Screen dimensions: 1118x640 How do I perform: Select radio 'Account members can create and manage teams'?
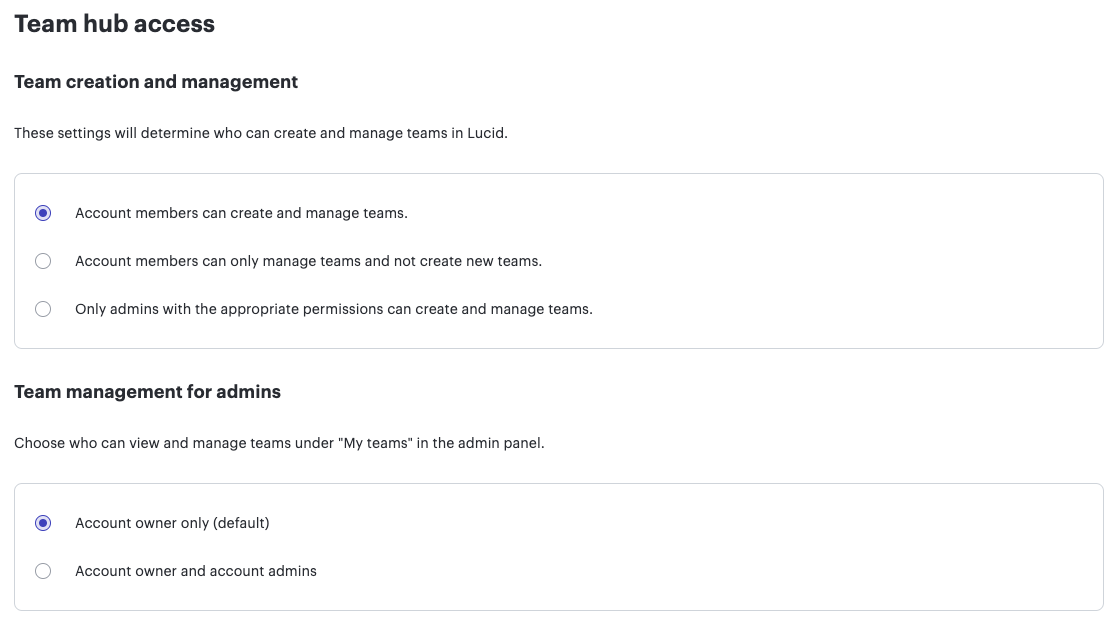point(43,213)
